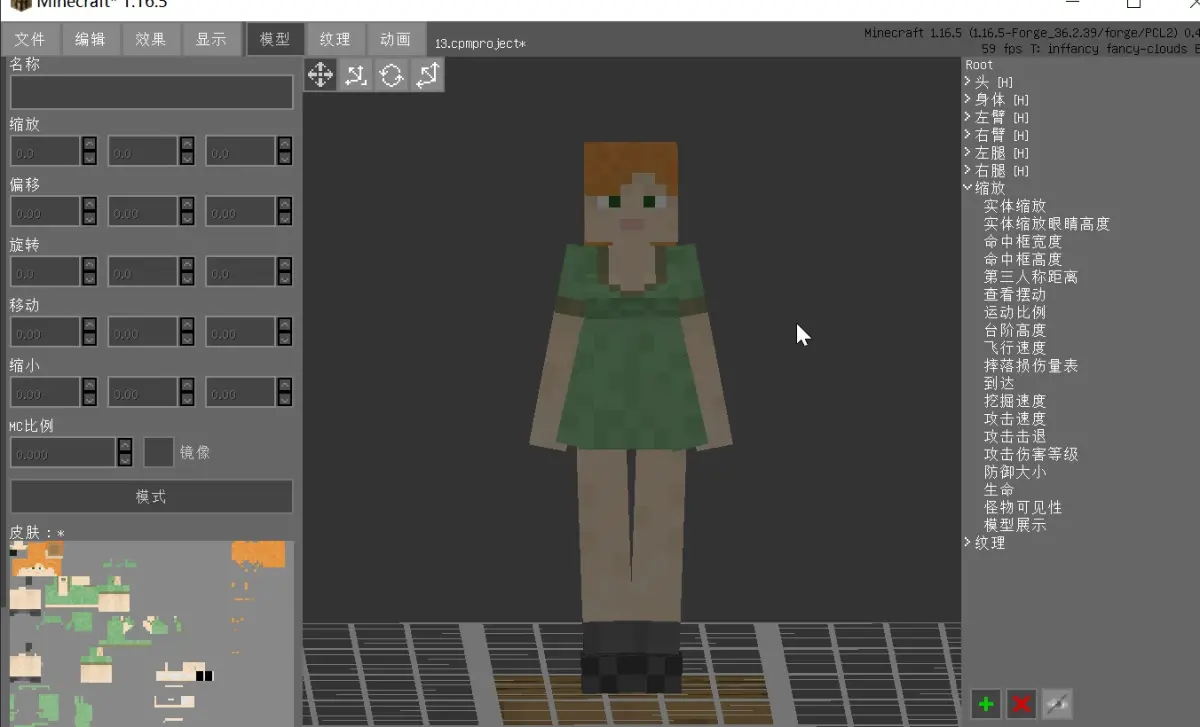This screenshot has width=1200, height=727.
Task: Switch to the 模型 tab
Action: (275, 39)
